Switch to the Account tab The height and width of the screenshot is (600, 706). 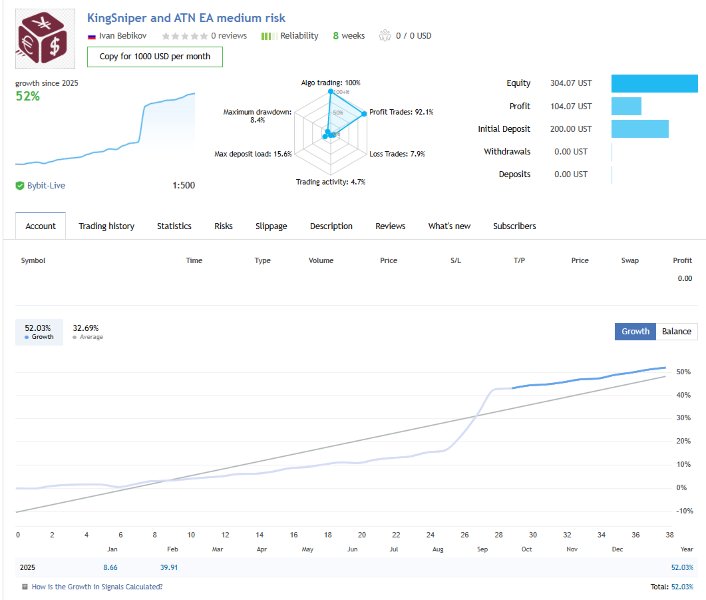[41, 226]
